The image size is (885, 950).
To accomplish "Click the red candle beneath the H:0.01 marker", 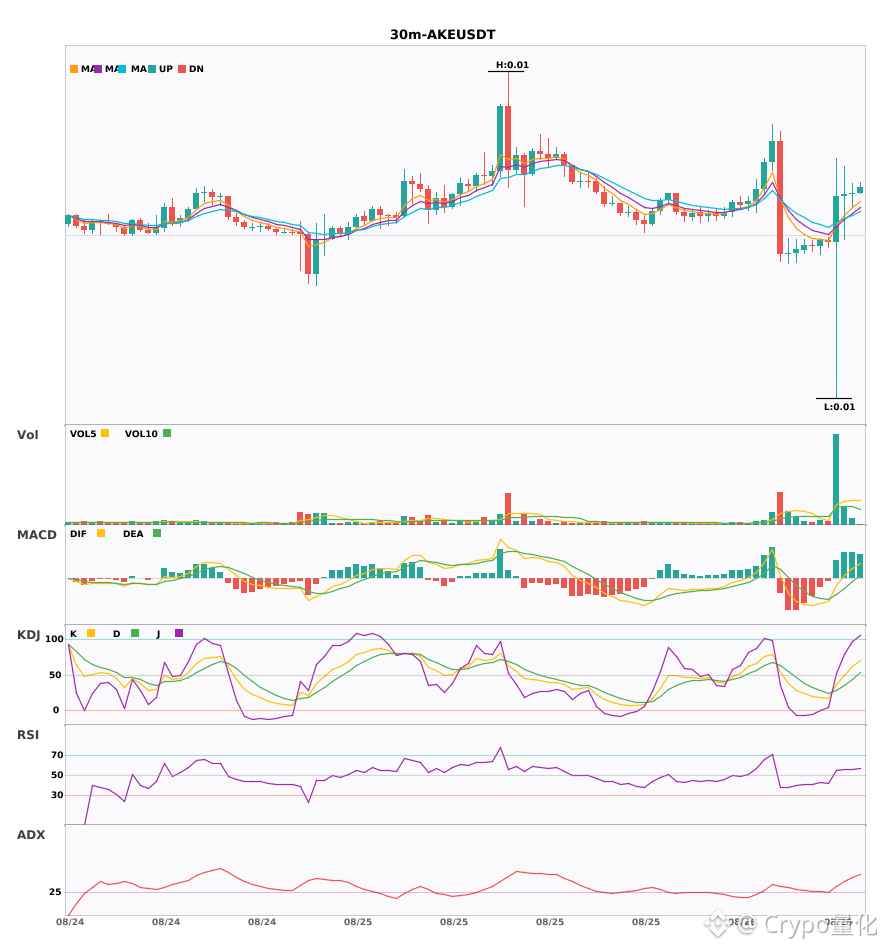I will point(508,138).
